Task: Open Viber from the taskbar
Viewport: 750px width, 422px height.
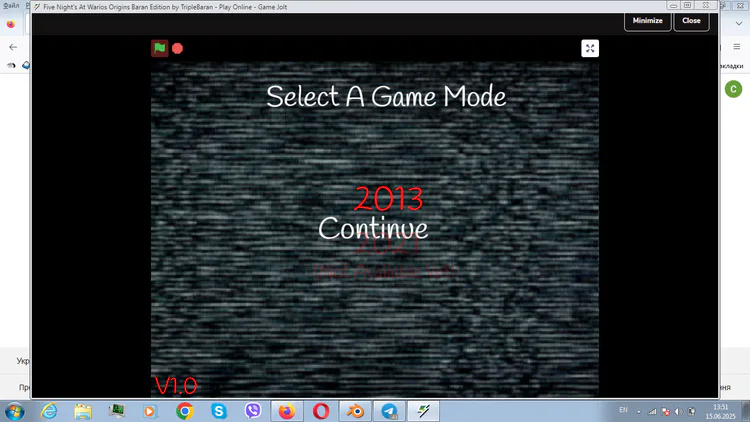Action: 253,411
